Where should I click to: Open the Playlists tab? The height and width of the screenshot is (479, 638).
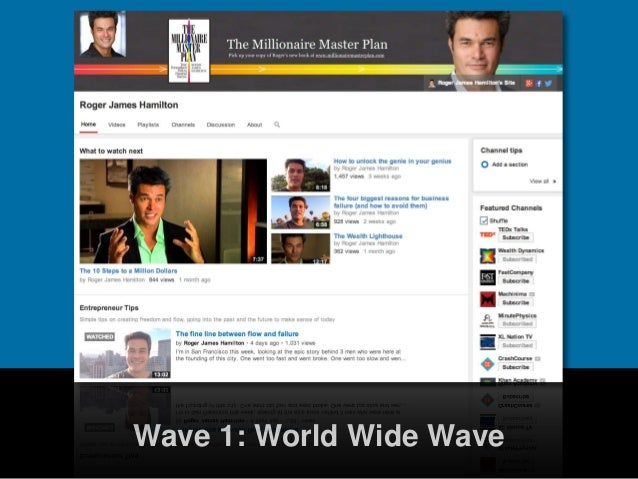click(x=148, y=125)
